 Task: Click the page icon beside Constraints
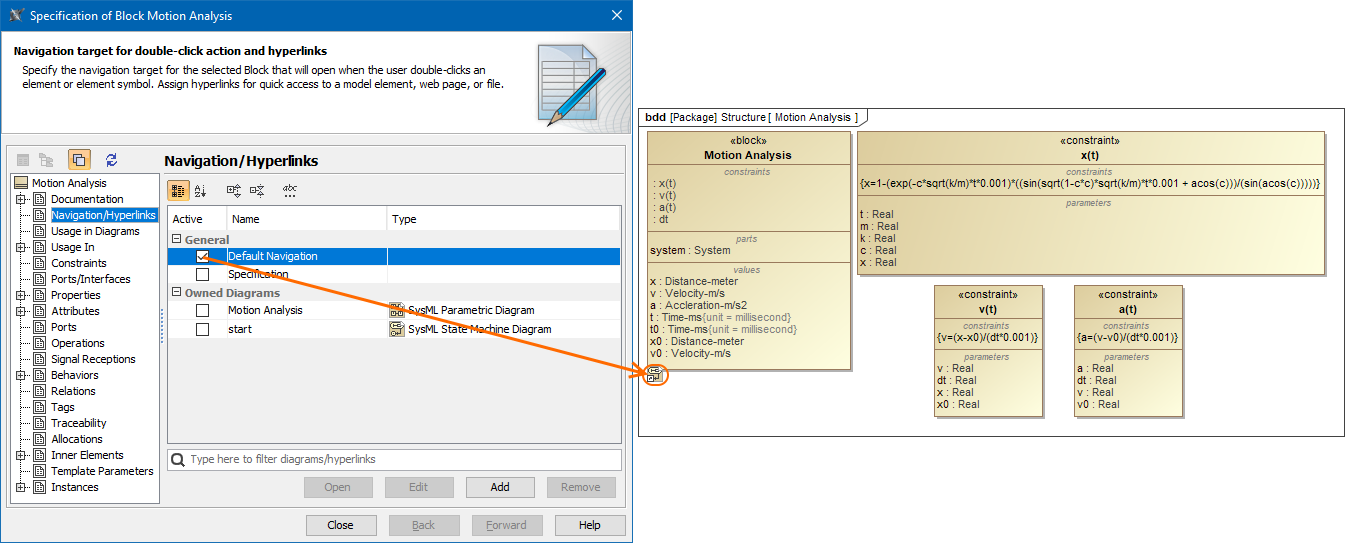pos(40,263)
